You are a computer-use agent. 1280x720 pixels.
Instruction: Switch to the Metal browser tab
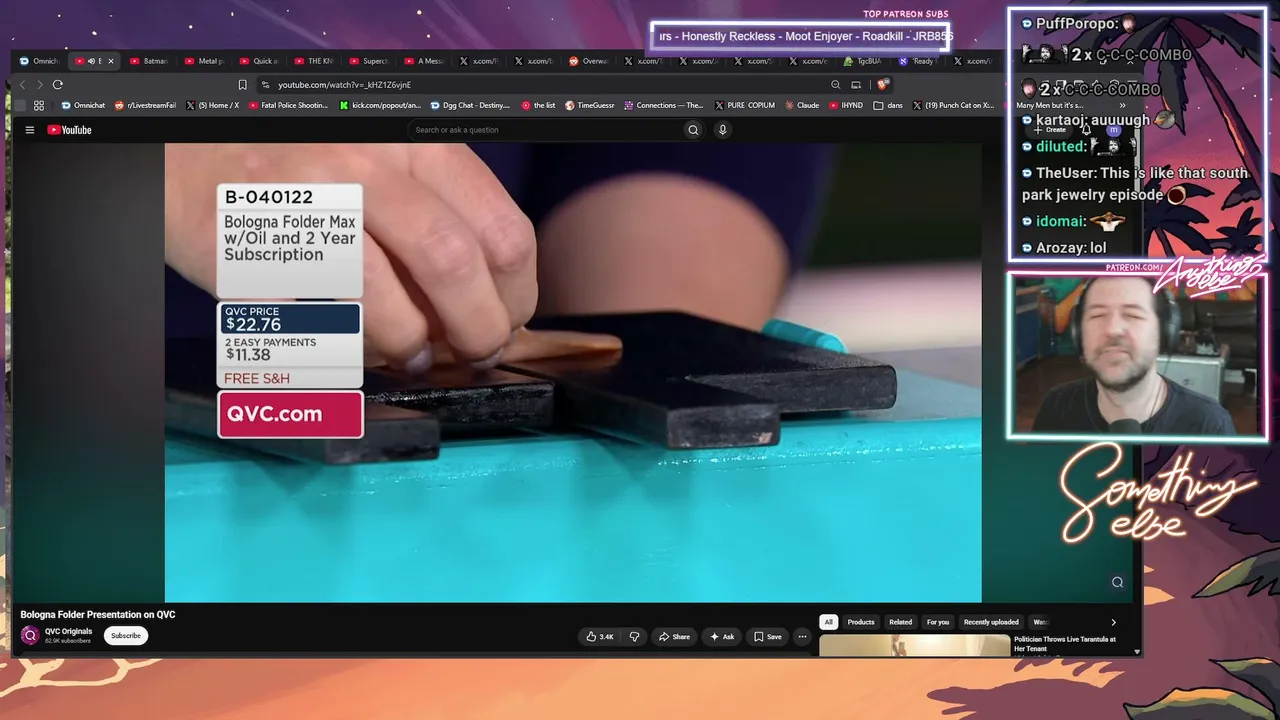[x=205, y=61]
